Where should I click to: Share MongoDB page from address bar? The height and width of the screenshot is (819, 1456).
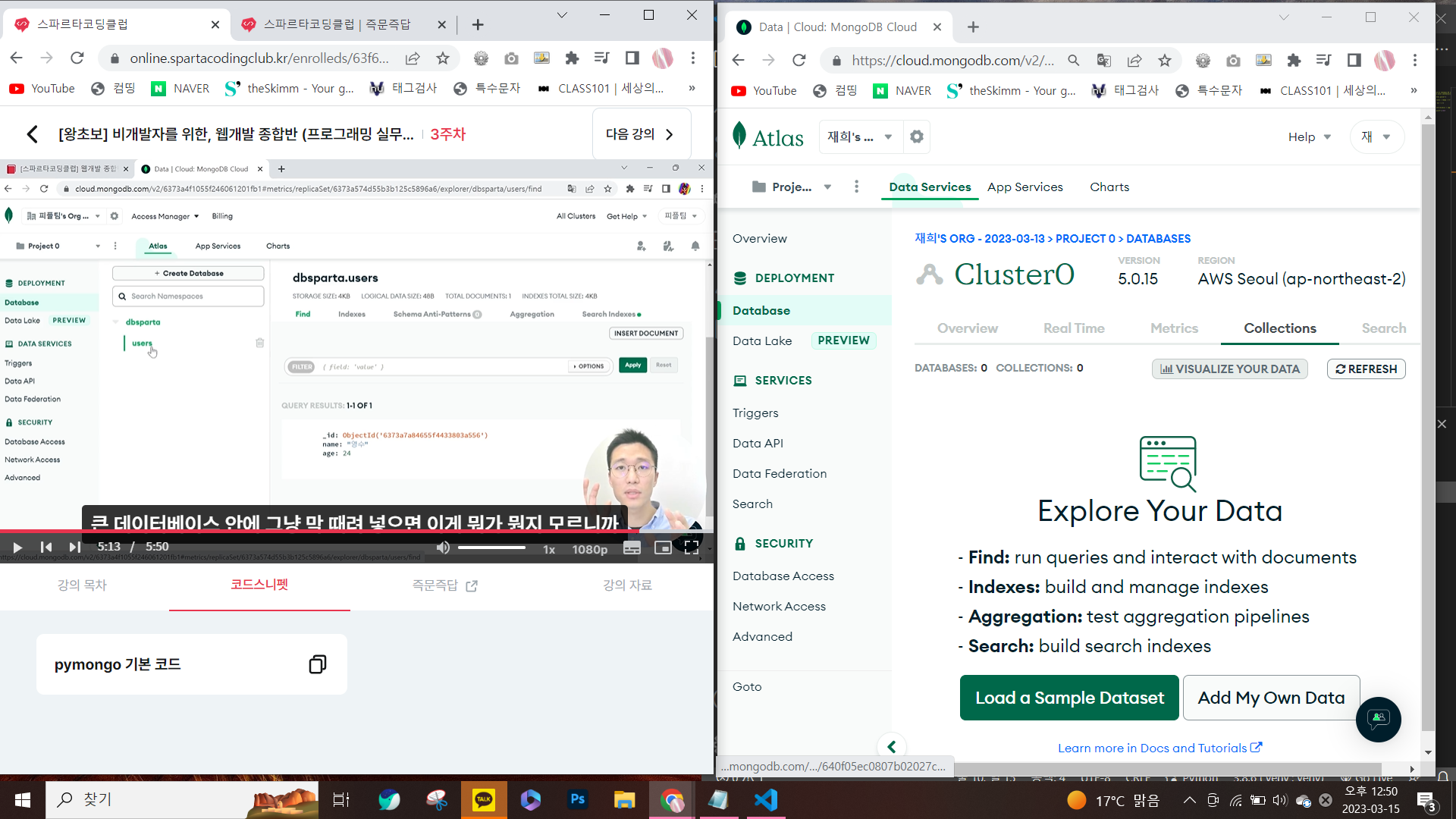(x=1134, y=61)
